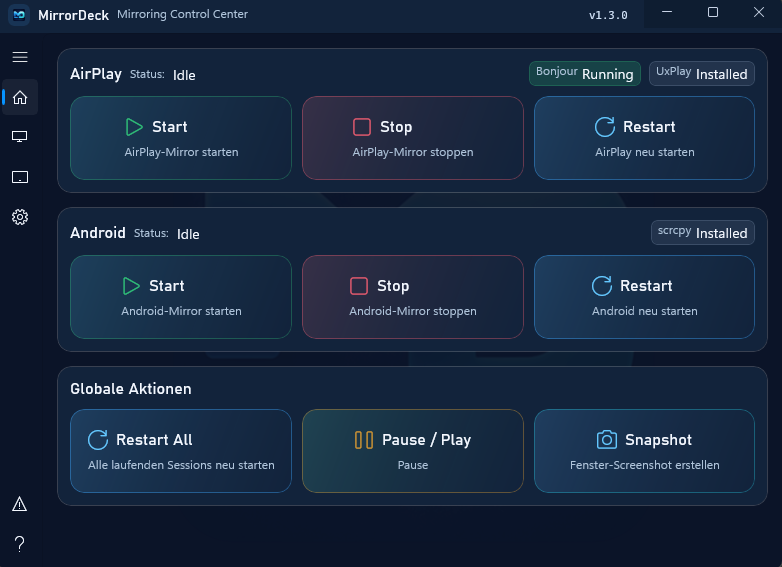Open help via the question mark icon
782x567 pixels.
tap(19, 544)
